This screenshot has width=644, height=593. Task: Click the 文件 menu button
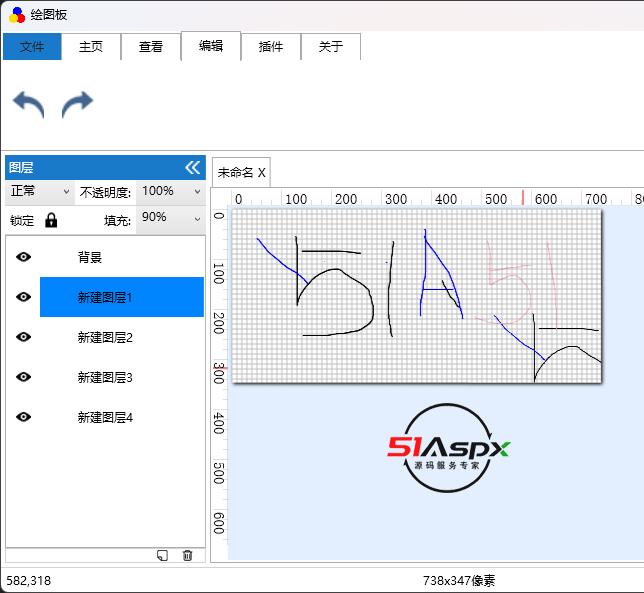tap(32, 46)
